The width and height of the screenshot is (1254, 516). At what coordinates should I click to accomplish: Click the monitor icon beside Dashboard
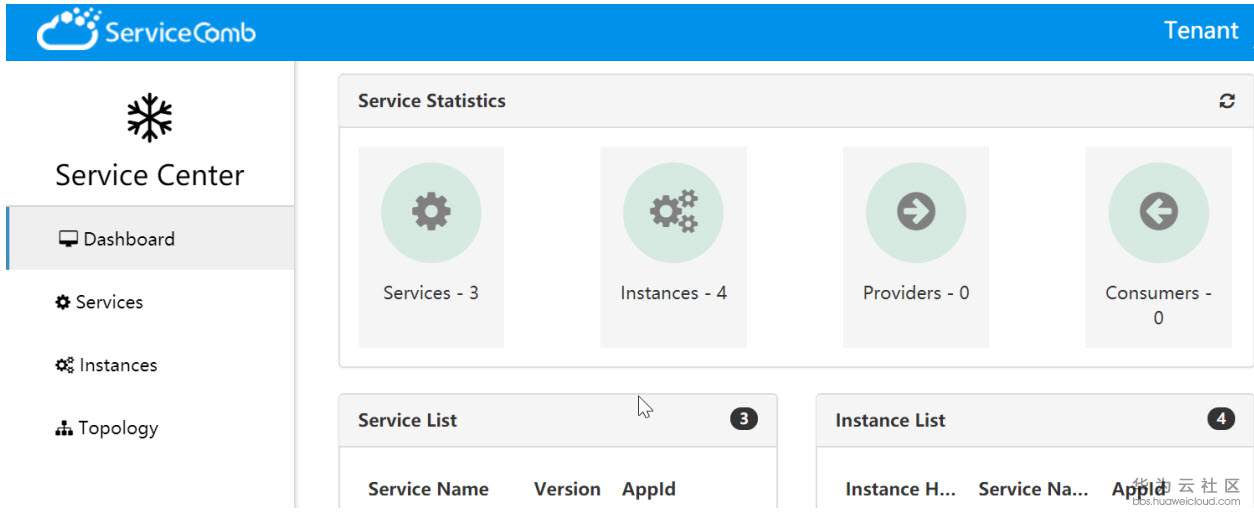(x=69, y=239)
